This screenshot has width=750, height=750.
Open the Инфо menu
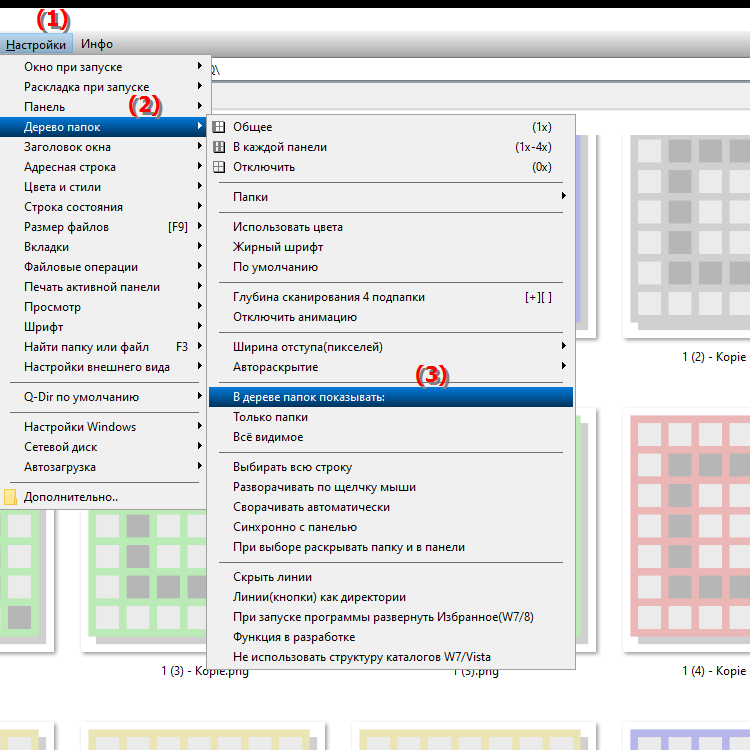coord(97,44)
